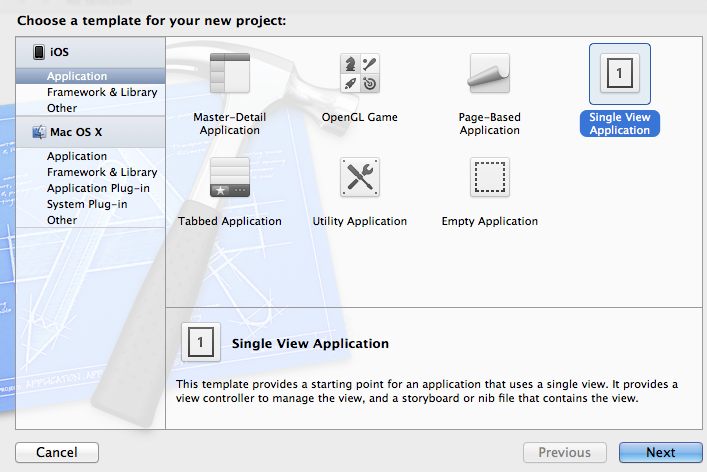Select the Utility Application template icon
Screen dimensions: 707x472
tap(360, 177)
